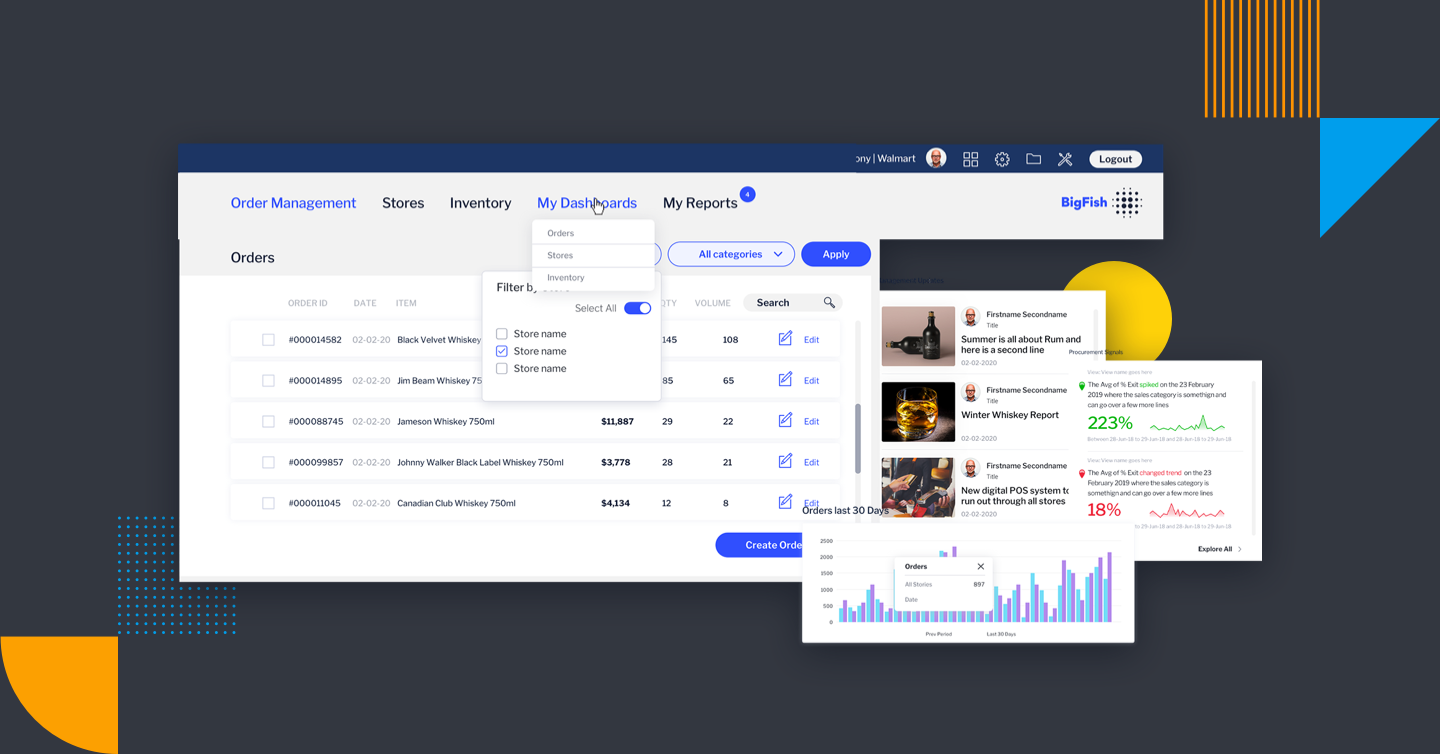
Task: Open the tools wrench icon
Action: [x=1065, y=159]
